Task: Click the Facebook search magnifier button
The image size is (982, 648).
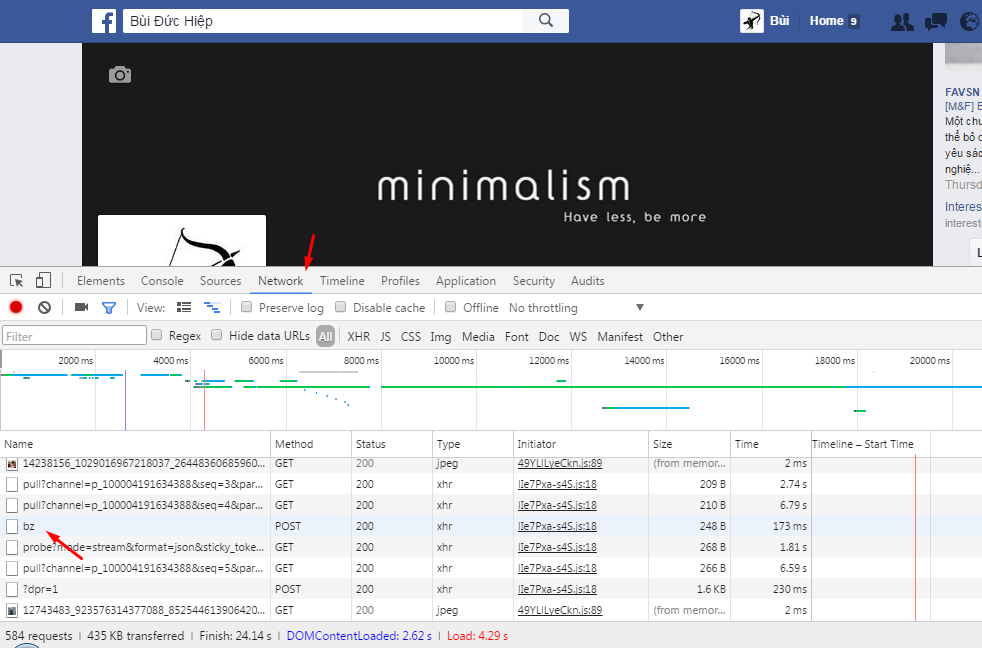Action: click(x=546, y=21)
